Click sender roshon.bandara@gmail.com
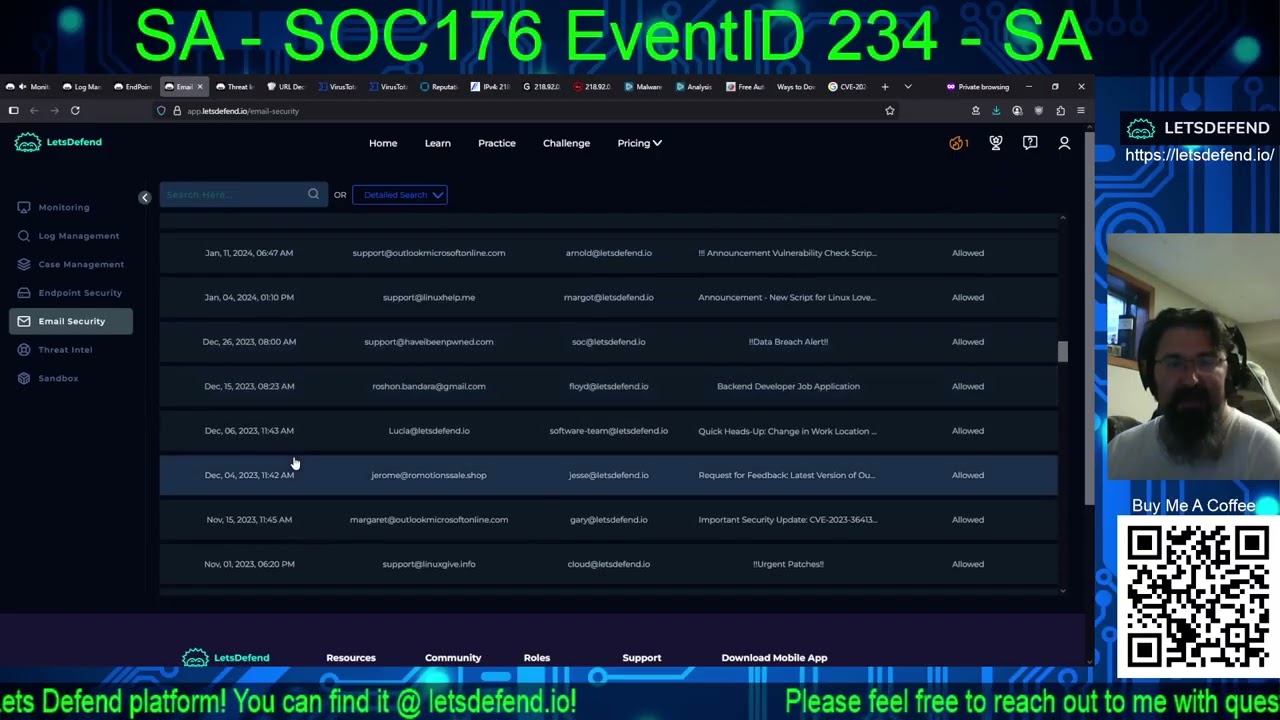1280x720 pixels. [x=428, y=386]
